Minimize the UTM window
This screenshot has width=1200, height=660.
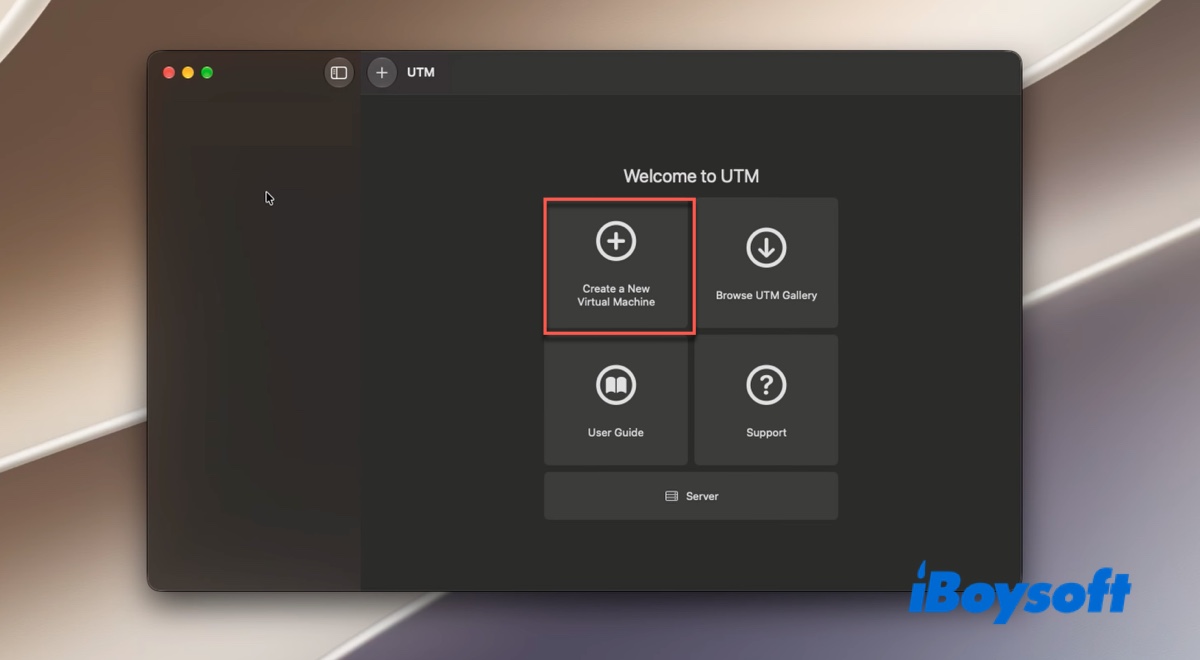(x=188, y=73)
